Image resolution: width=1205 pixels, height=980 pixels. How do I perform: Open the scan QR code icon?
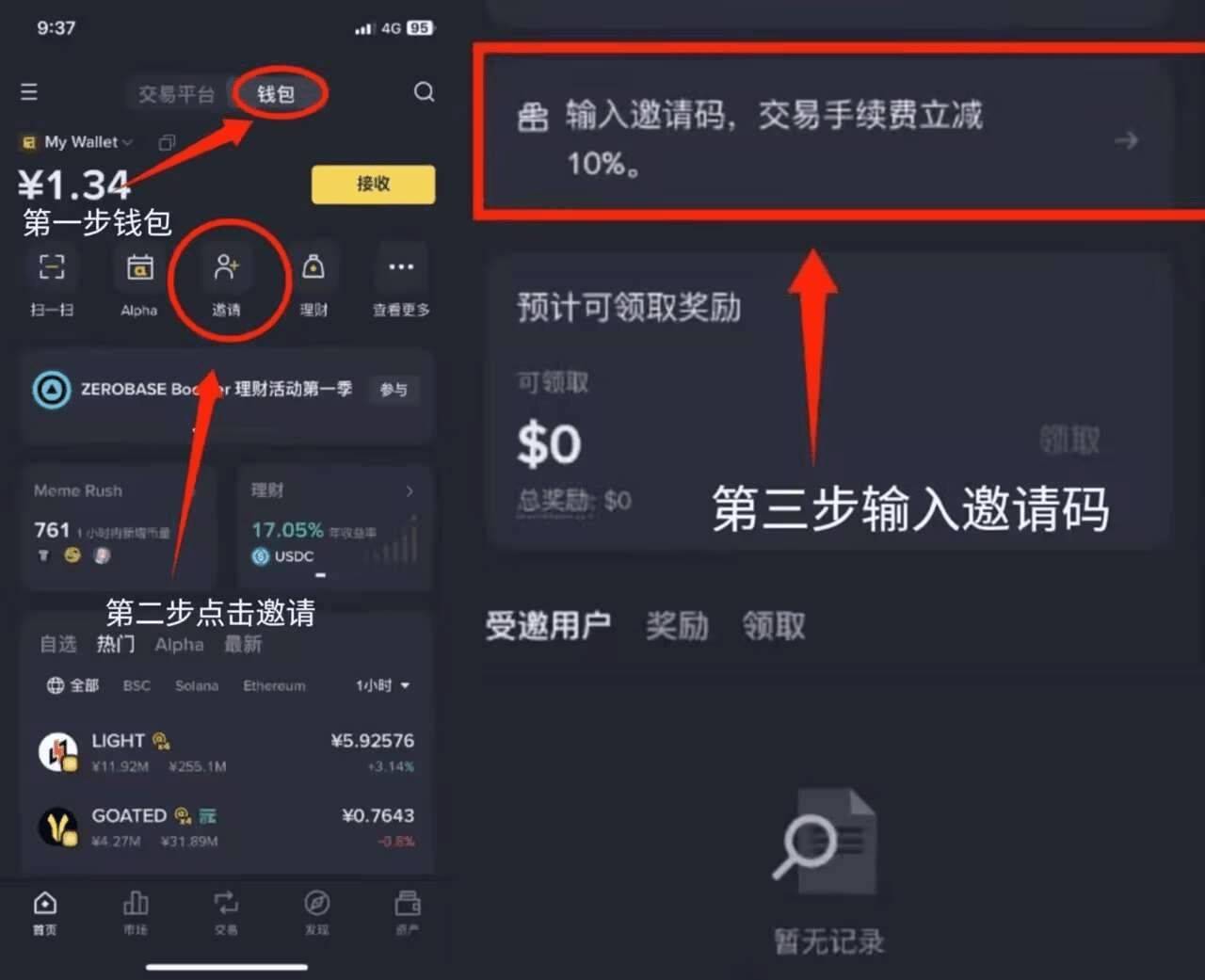[52, 267]
